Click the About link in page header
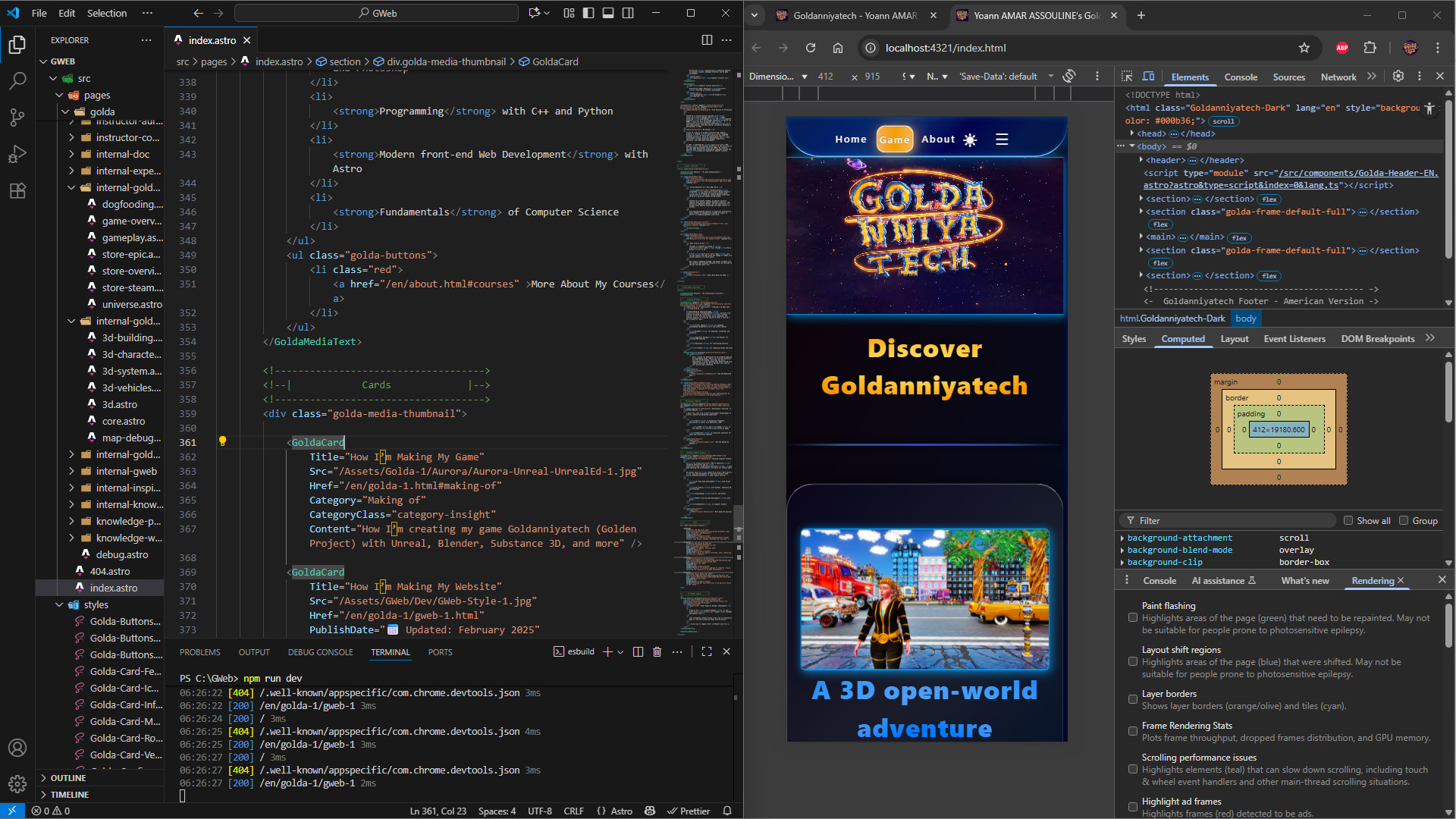This screenshot has height=819, width=1456. [937, 140]
